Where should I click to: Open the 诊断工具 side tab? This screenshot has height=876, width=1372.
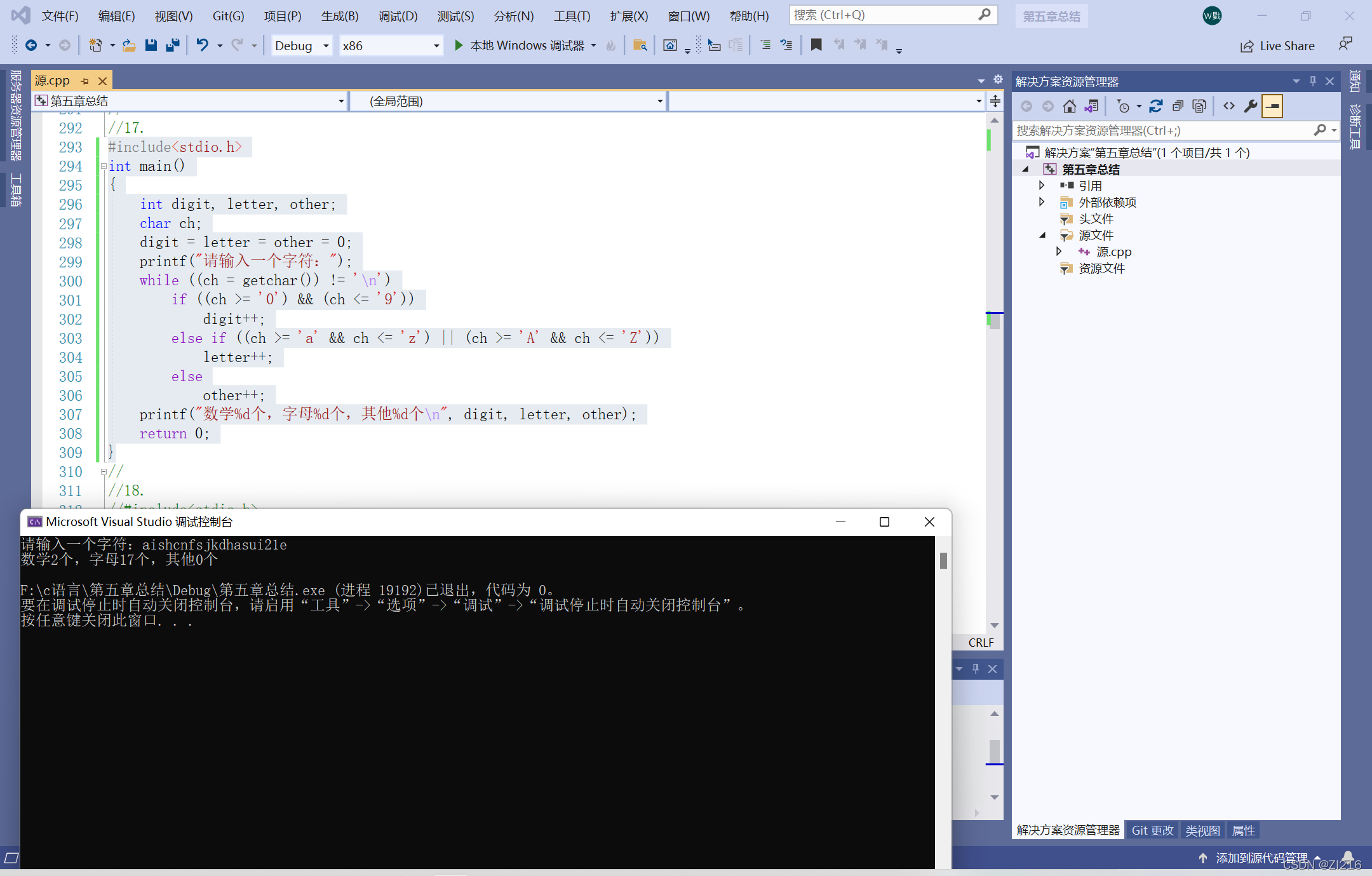[x=1355, y=128]
